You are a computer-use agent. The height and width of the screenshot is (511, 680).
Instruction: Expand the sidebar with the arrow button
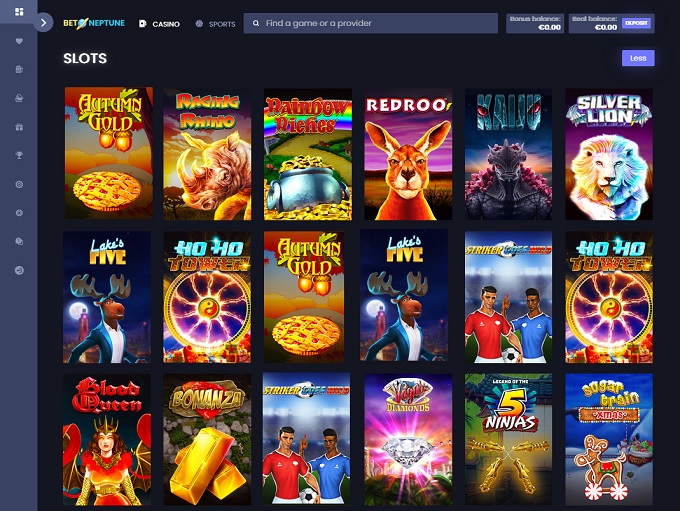(44, 22)
